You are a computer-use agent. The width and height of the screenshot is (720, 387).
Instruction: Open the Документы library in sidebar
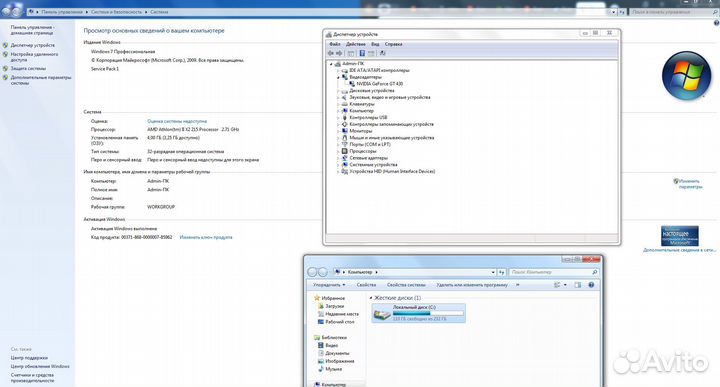(337, 353)
